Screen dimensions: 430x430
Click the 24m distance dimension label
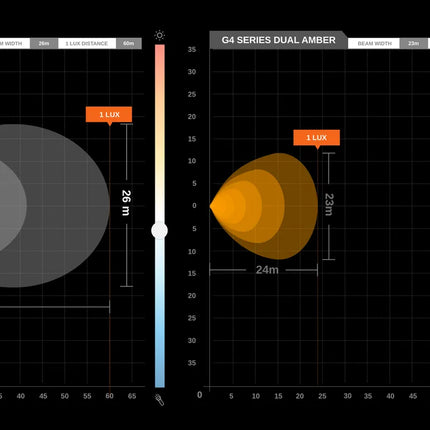tap(267, 270)
